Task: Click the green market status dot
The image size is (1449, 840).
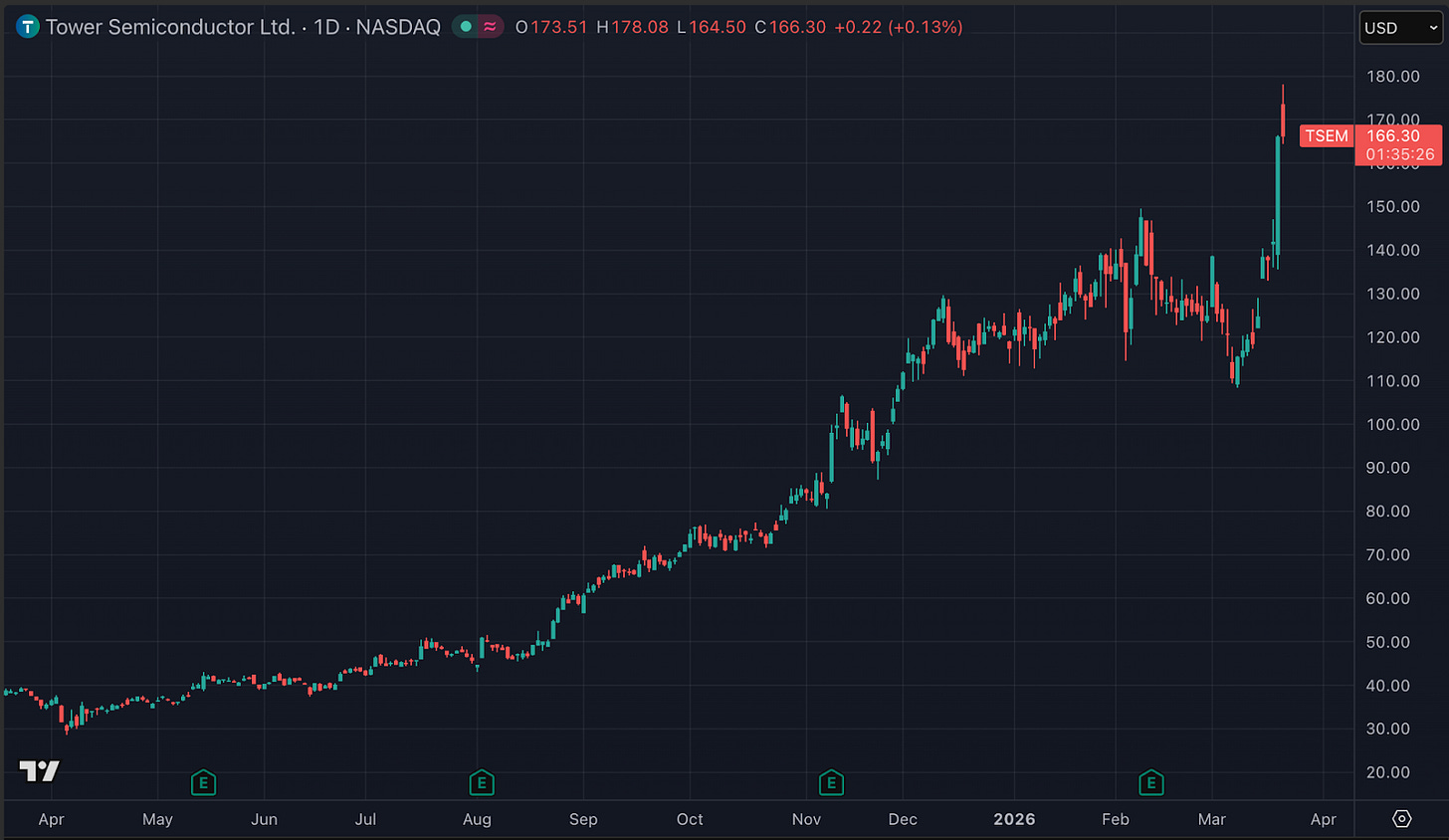Action: point(465,27)
